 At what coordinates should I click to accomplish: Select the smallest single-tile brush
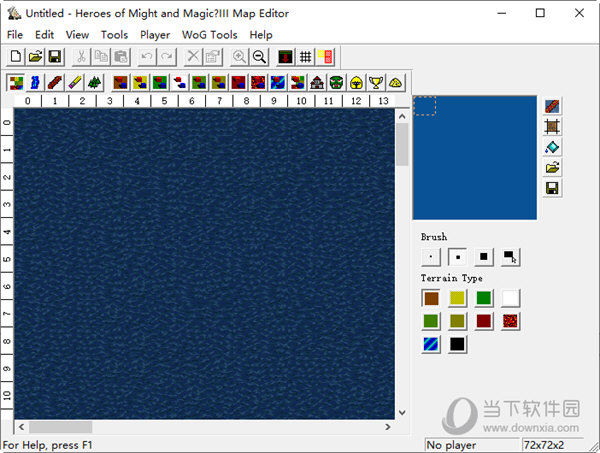click(x=431, y=257)
